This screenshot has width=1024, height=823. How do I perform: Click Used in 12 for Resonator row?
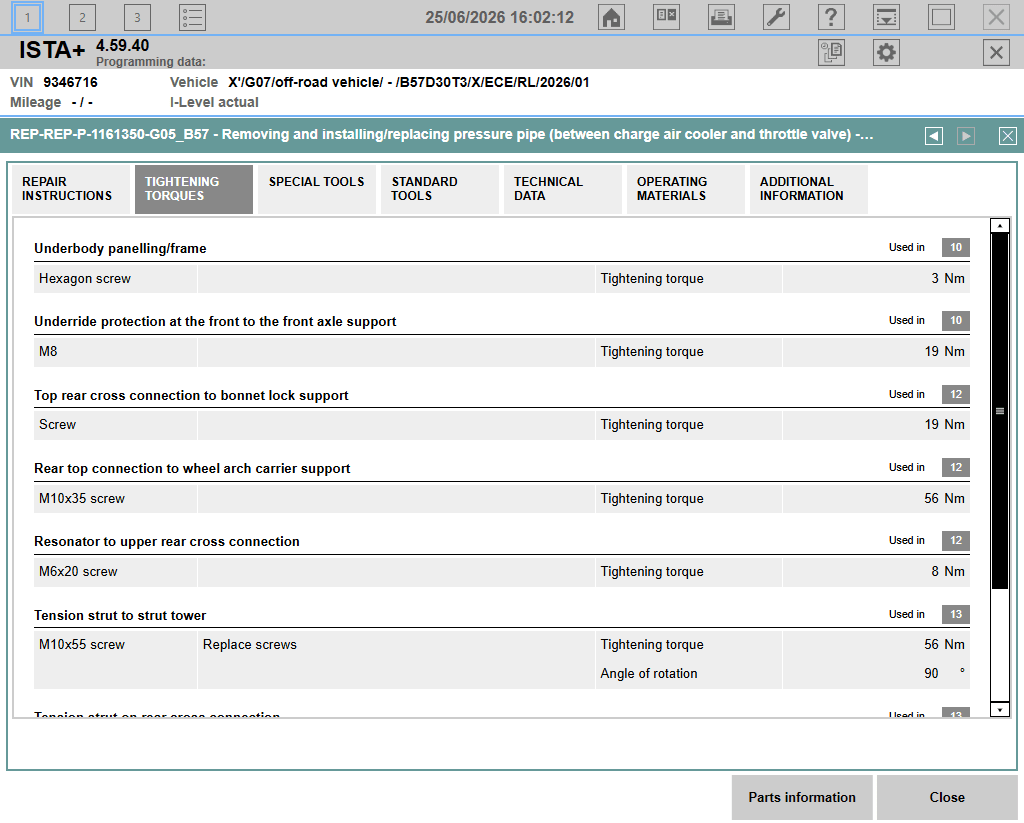pyautogui.click(x=955, y=541)
